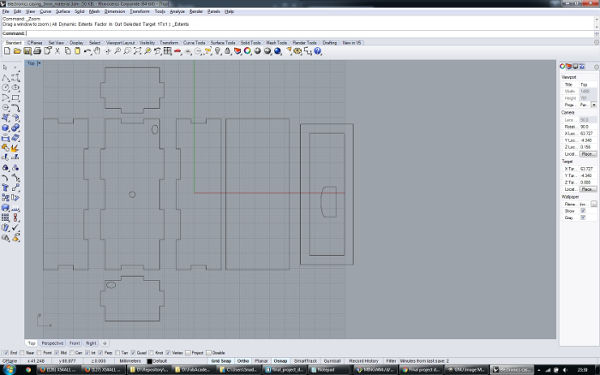
Task: Click the add viewport tab plus button
Action: pos(104,343)
